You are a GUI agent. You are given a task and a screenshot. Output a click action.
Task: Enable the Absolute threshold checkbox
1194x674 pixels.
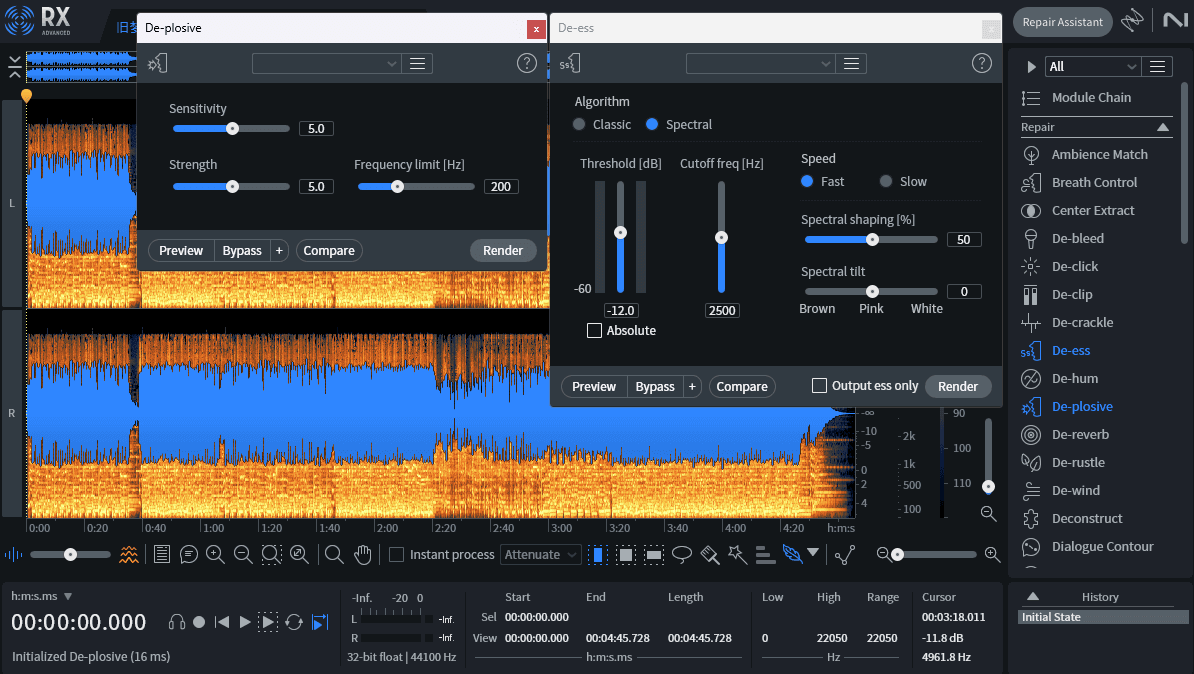[595, 331]
